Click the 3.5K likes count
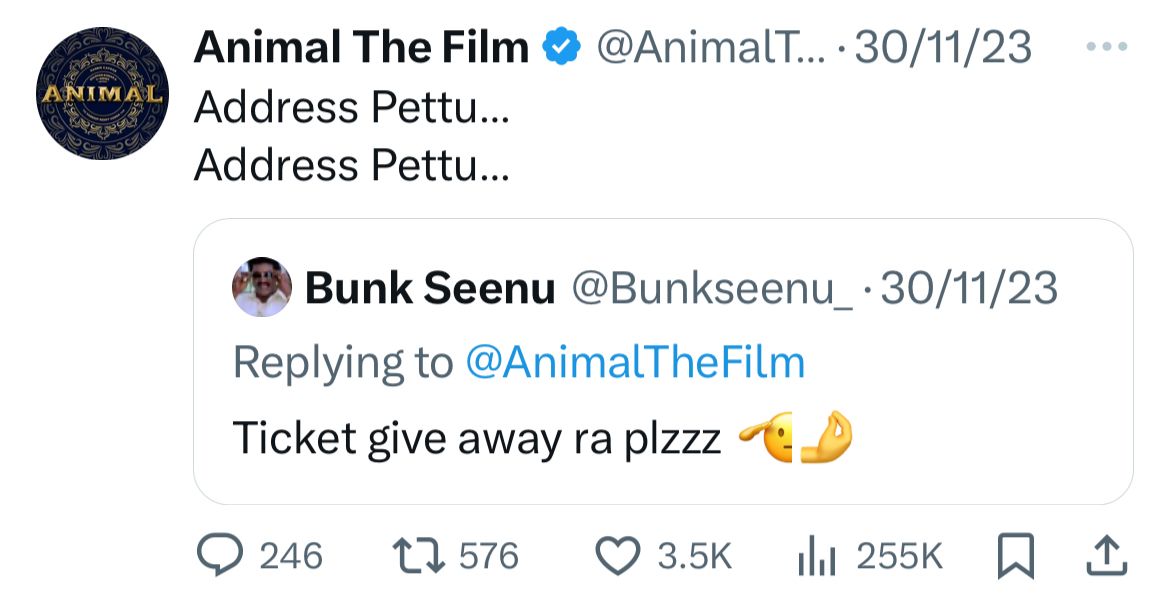1170x615 pixels. point(695,557)
